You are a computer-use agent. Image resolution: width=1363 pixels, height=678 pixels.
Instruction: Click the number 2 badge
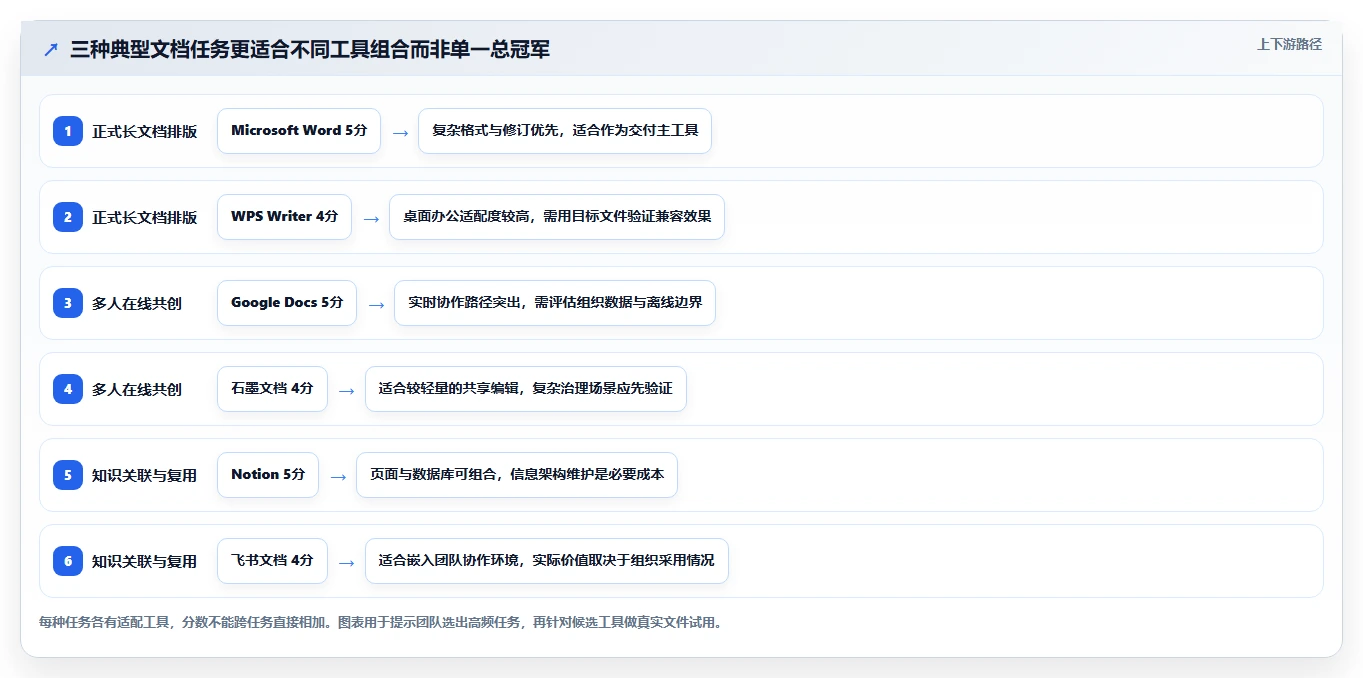[68, 216]
